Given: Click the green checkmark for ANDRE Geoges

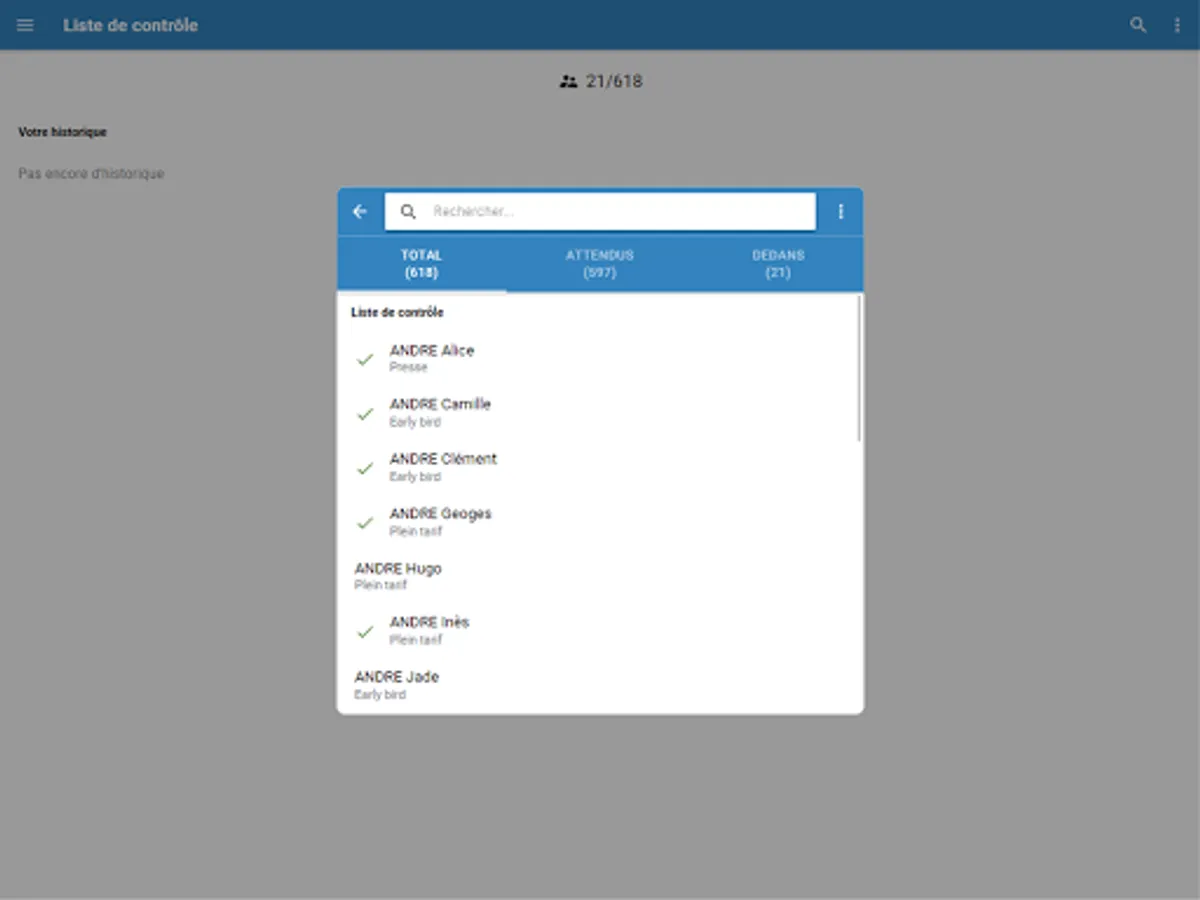Looking at the screenshot, I should 365,522.
